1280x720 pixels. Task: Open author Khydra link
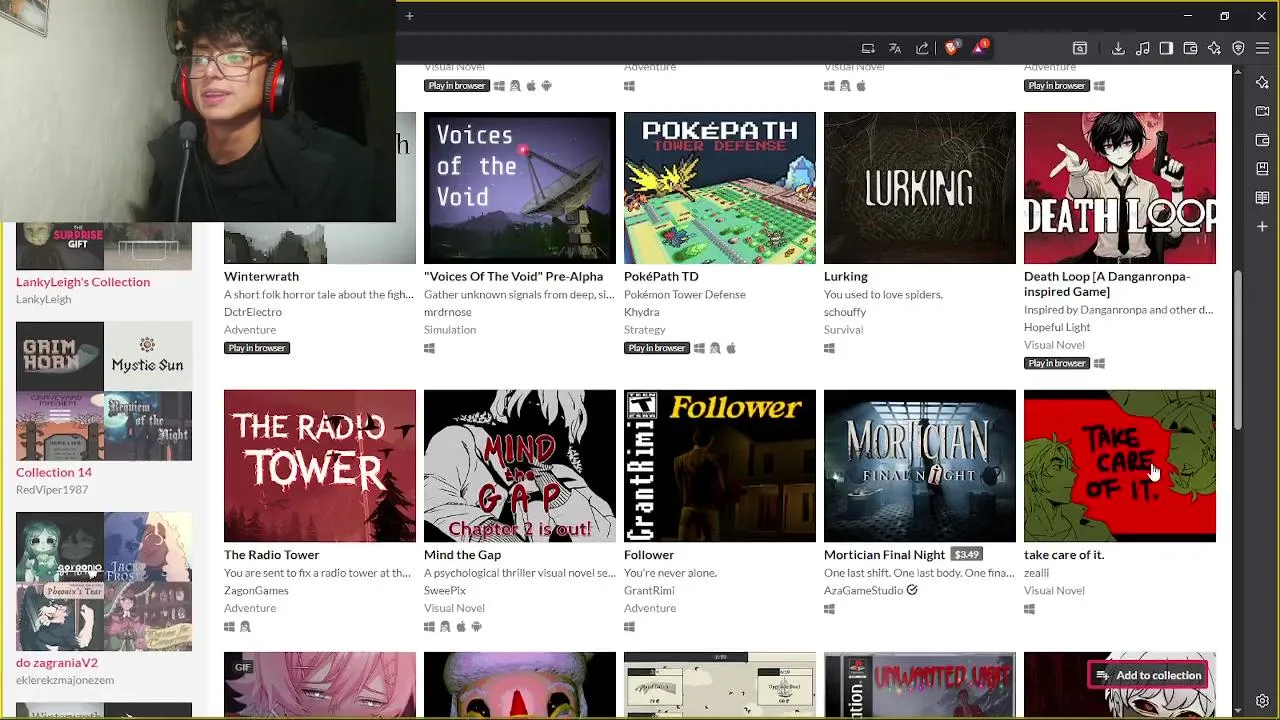pyautogui.click(x=642, y=312)
